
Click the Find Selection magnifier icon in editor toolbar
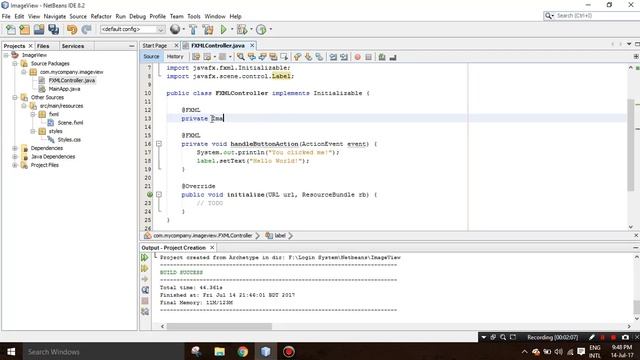tap(241, 57)
